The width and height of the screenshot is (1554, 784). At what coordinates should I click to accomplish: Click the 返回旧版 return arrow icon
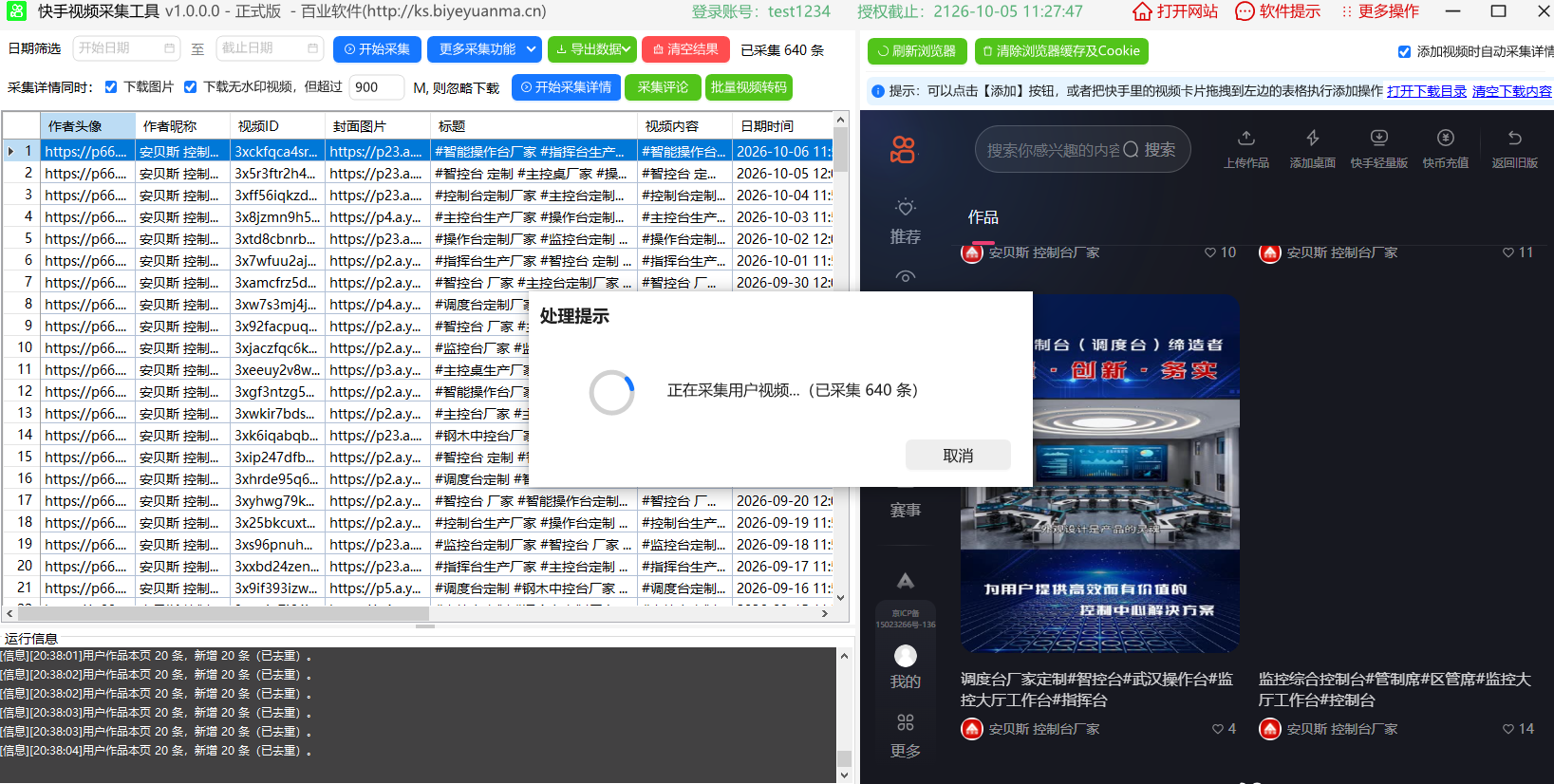1514,138
